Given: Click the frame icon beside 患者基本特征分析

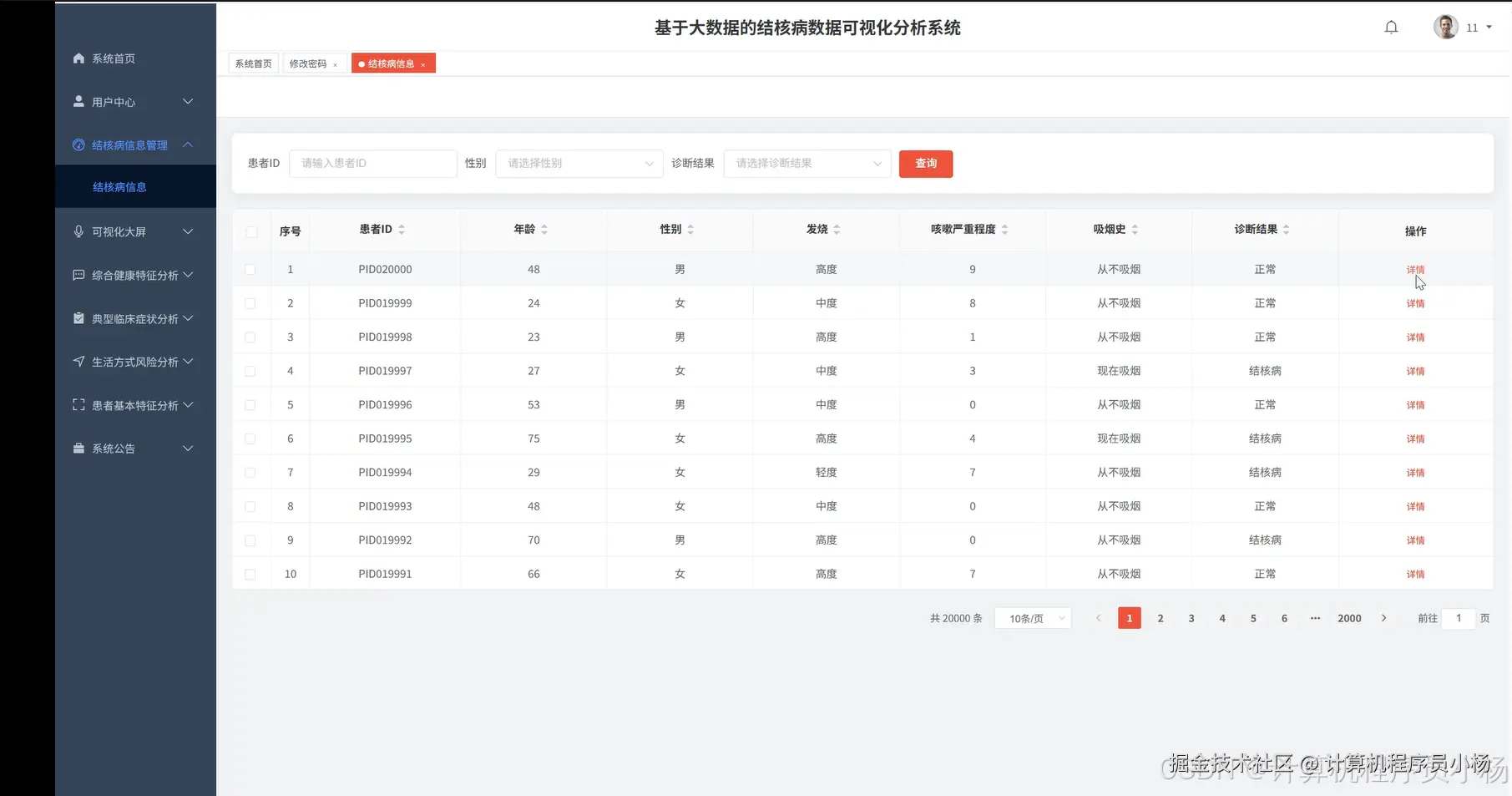Looking at the screenshot, I should [x=78, y=405].
